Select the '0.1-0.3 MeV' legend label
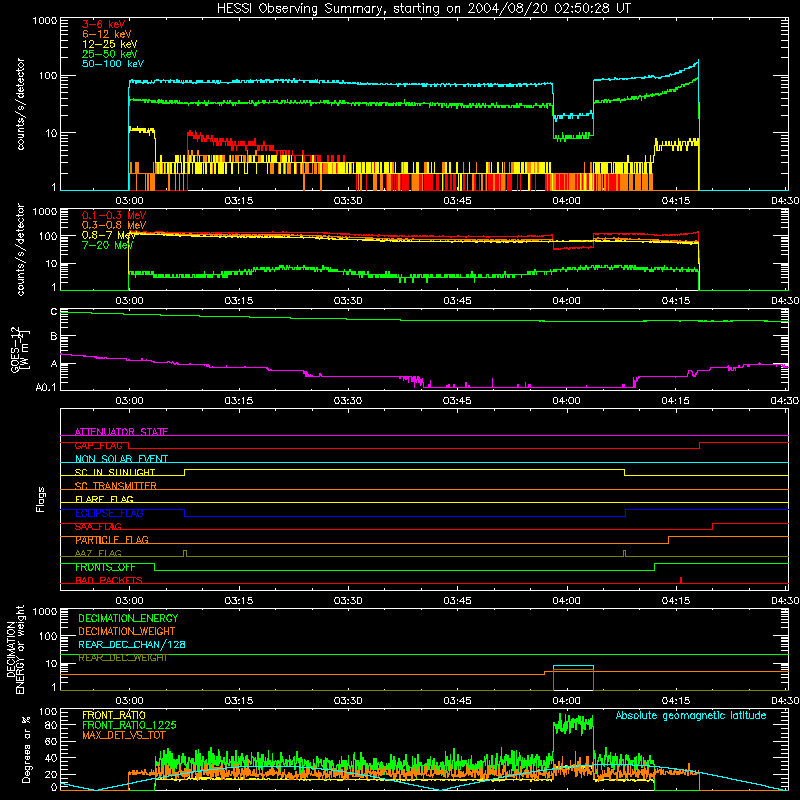 pyautogui.click(x=114, y=215)
